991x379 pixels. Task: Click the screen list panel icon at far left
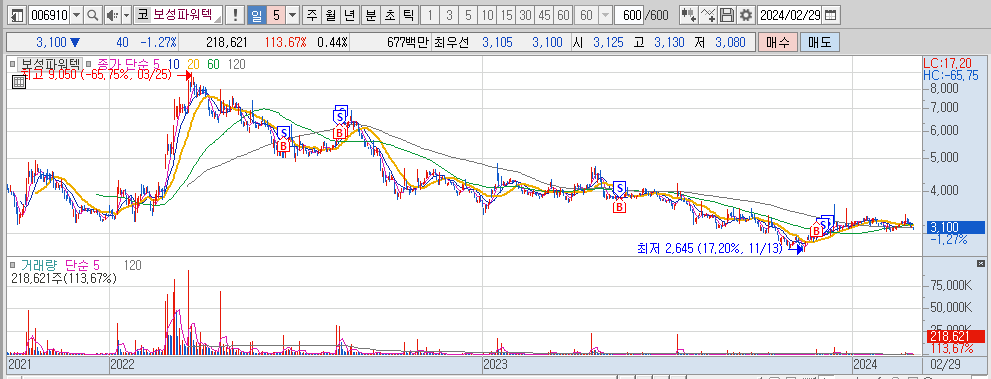coord(18,15)
